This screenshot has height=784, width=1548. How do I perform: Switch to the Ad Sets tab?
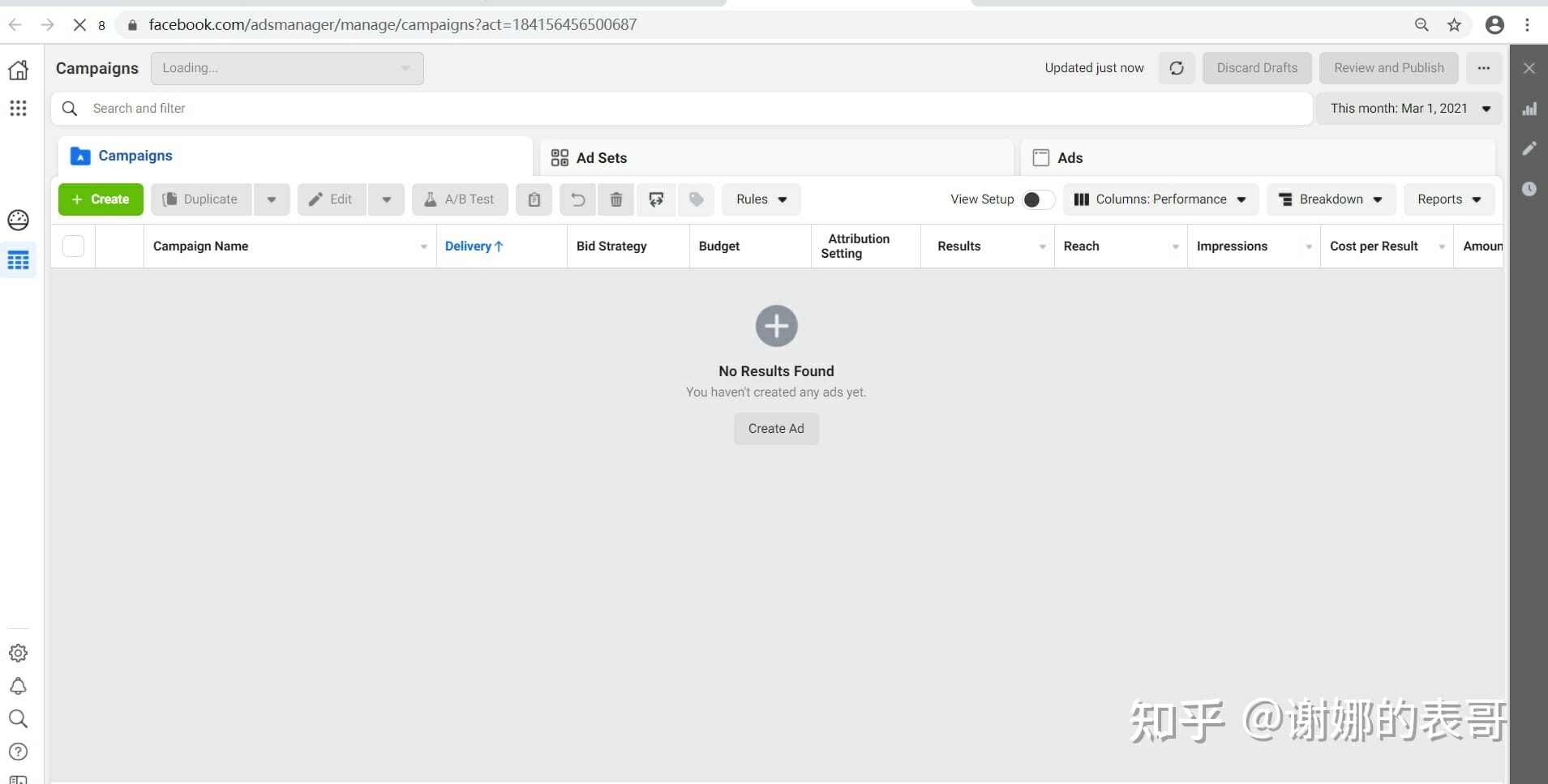click(x=776, y=158)
